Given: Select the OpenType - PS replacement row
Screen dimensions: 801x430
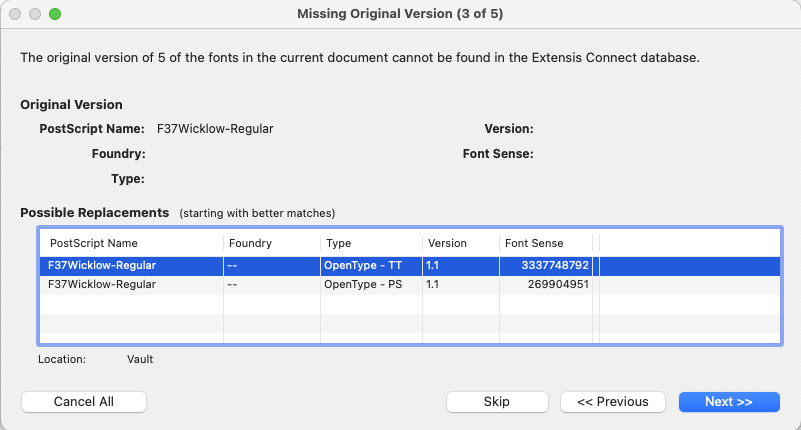Looking at the screenshot, I should pyautogui.click(x=370, y=284).
